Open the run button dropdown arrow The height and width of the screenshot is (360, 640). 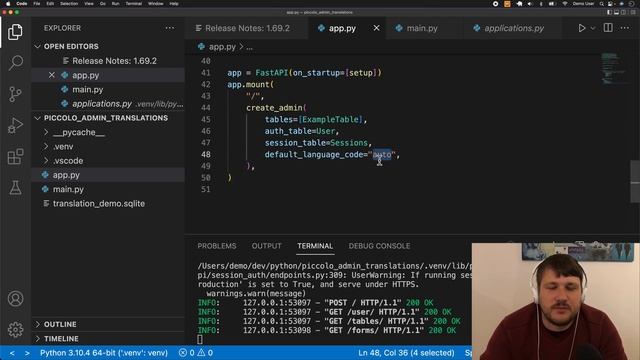(x=593, y=28)
